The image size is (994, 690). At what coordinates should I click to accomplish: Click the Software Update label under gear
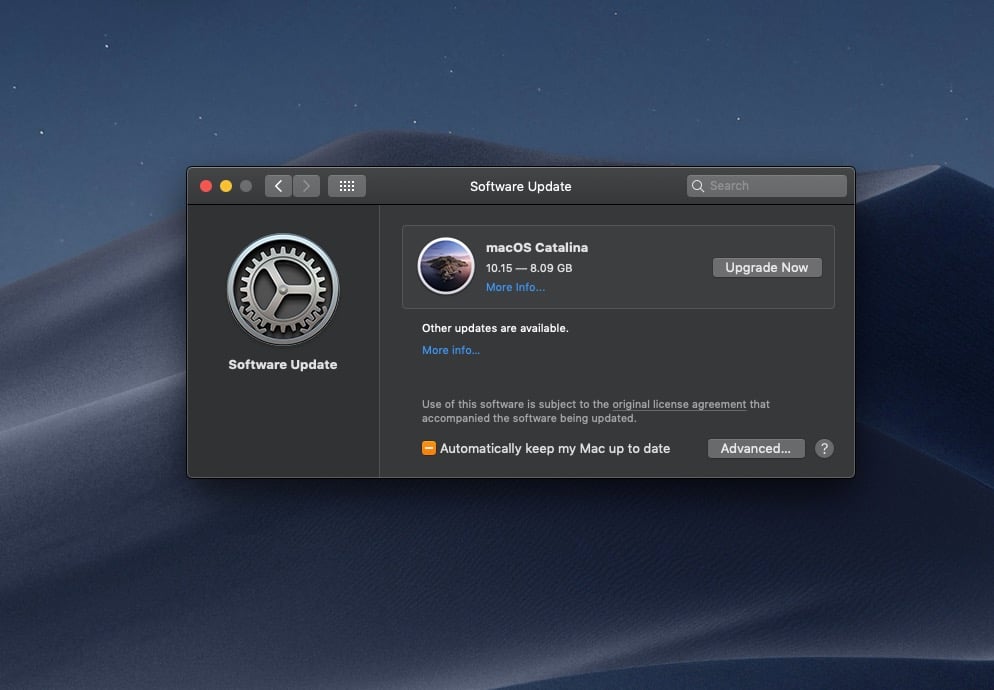pyautogui.click(x=283, y=365)
